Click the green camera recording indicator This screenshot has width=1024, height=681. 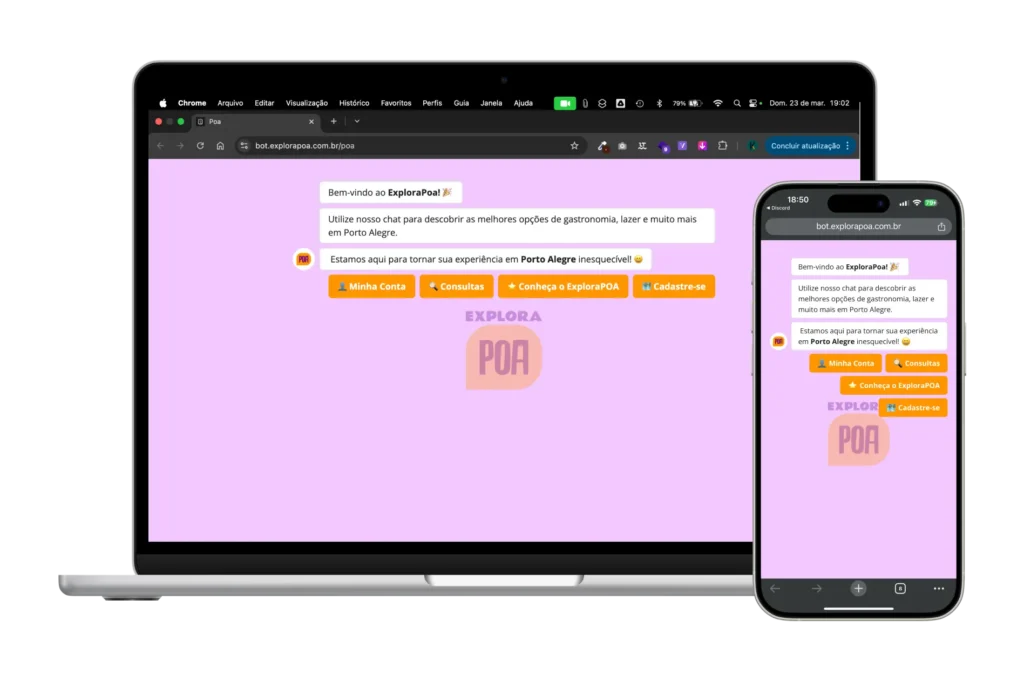coord(565,103)
